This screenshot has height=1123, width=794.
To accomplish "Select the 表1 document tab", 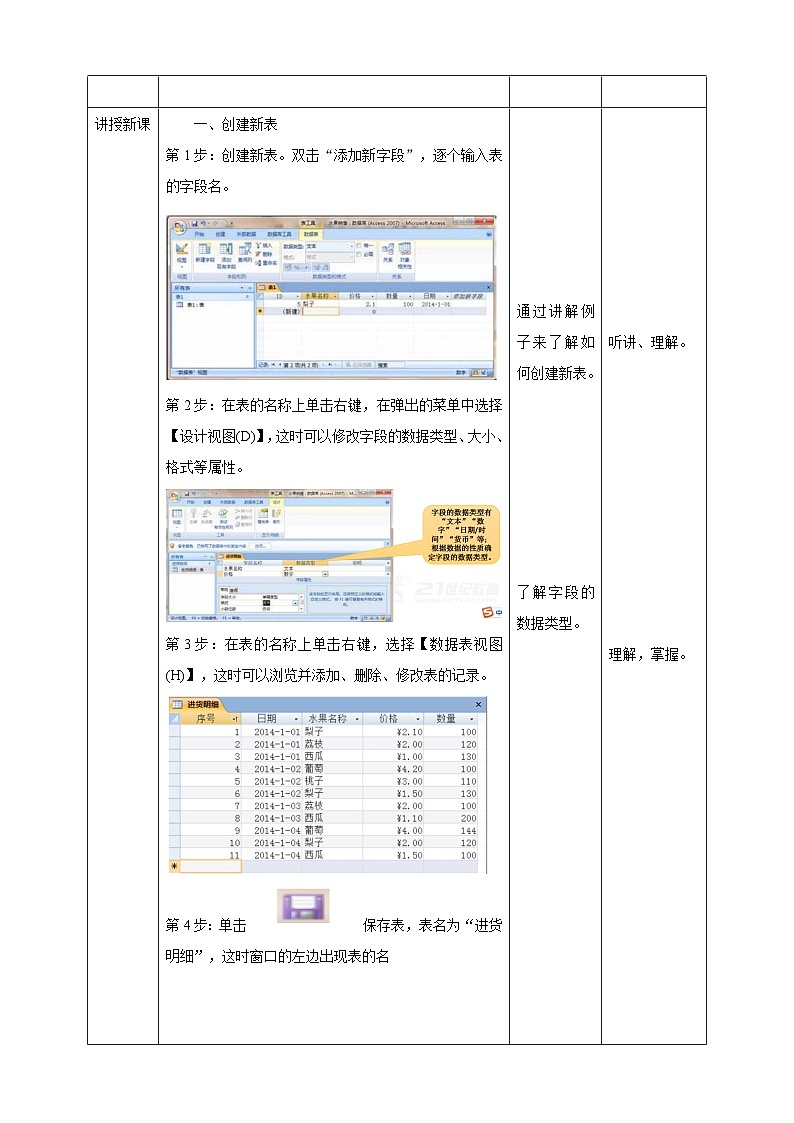I will tap(268, 287).
